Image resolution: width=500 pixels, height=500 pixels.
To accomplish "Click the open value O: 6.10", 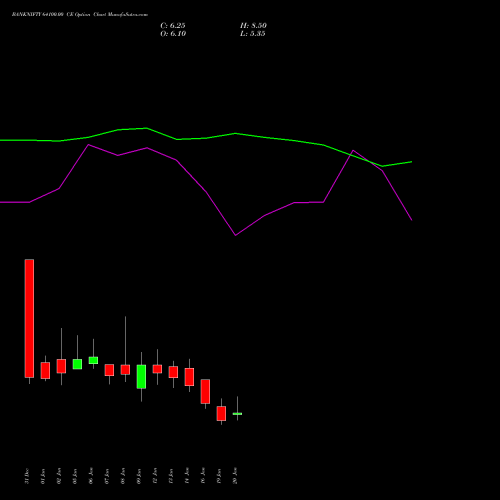I will 173,34.
